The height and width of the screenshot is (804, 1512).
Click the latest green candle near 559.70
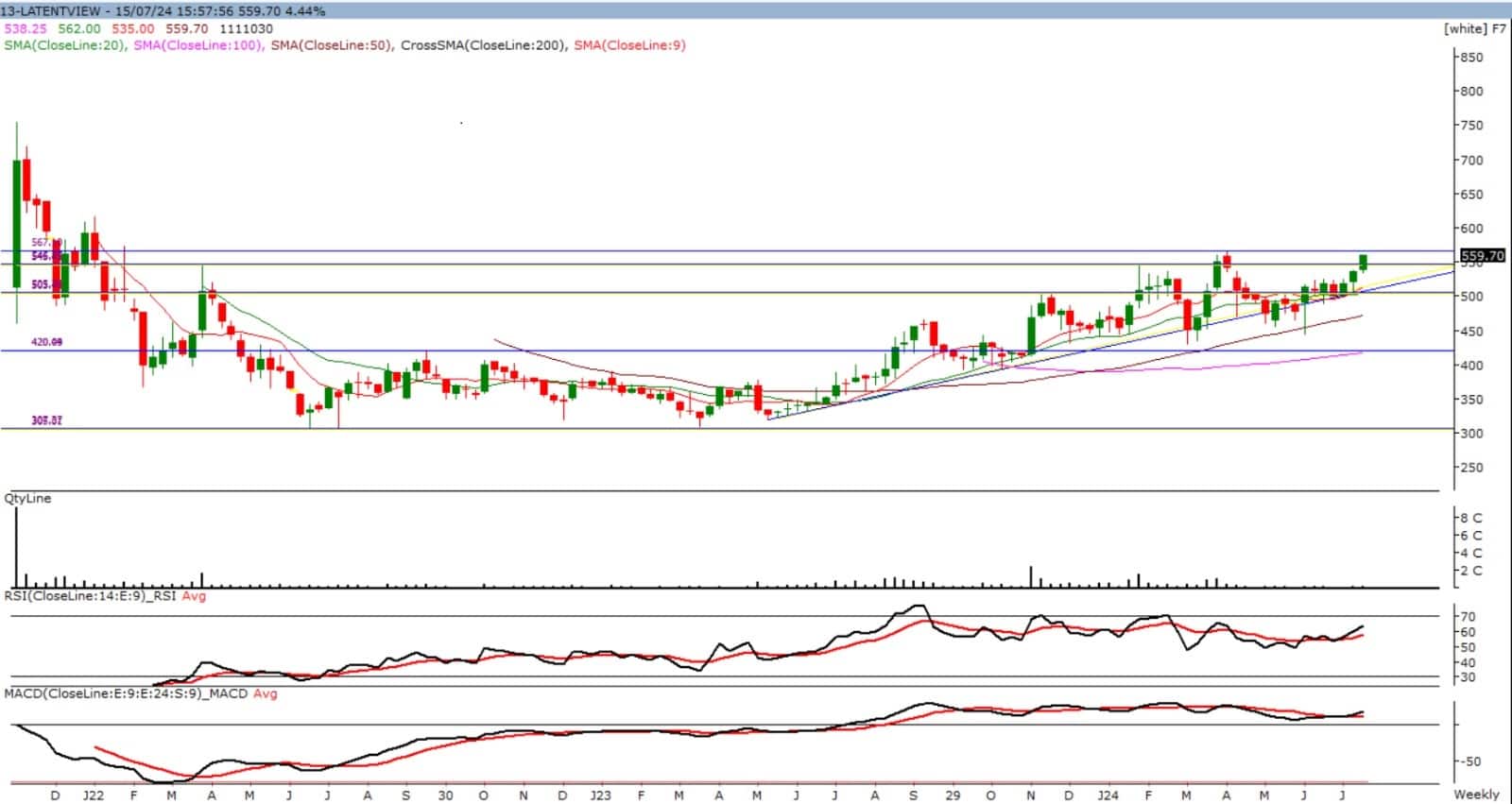tap(1364, 262)
